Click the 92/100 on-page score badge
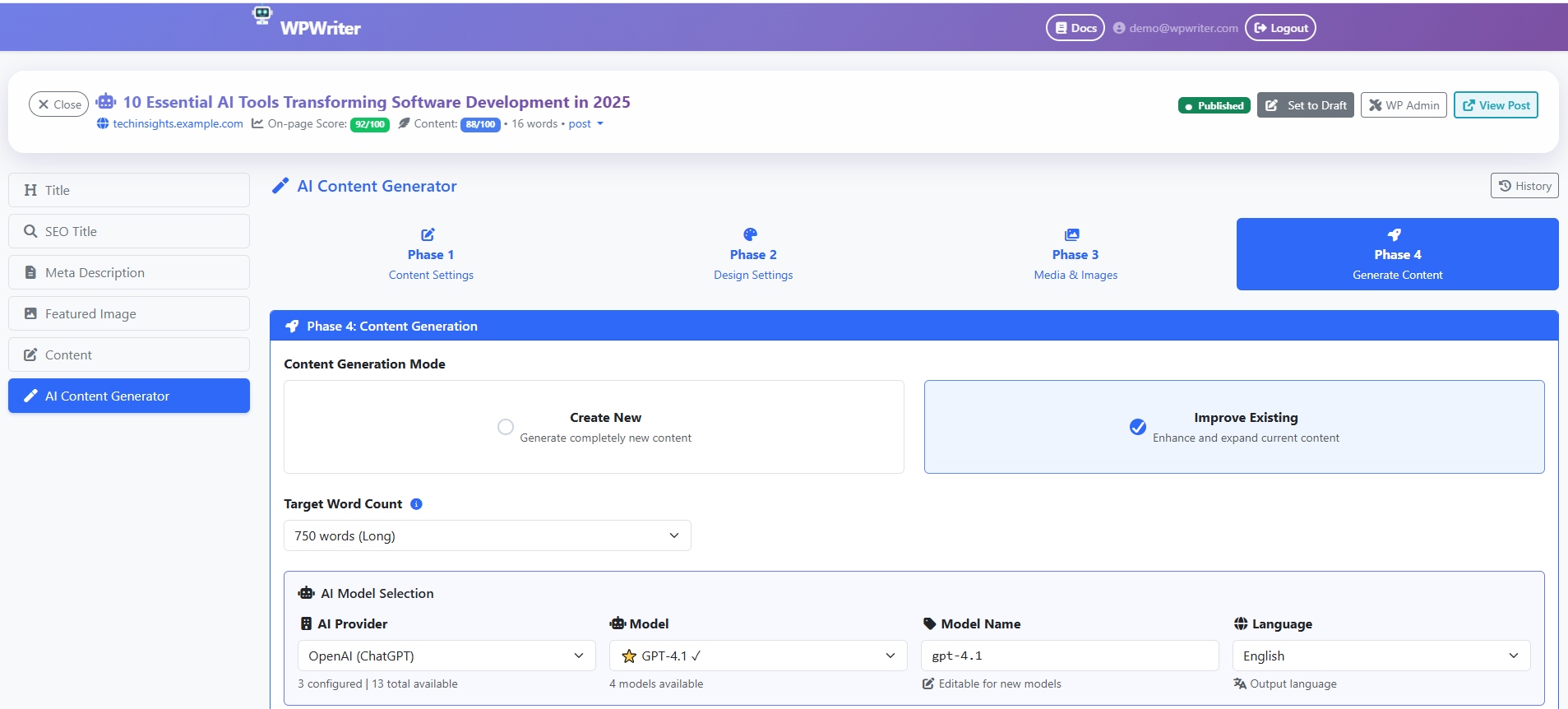 click(x=370, y=124)
